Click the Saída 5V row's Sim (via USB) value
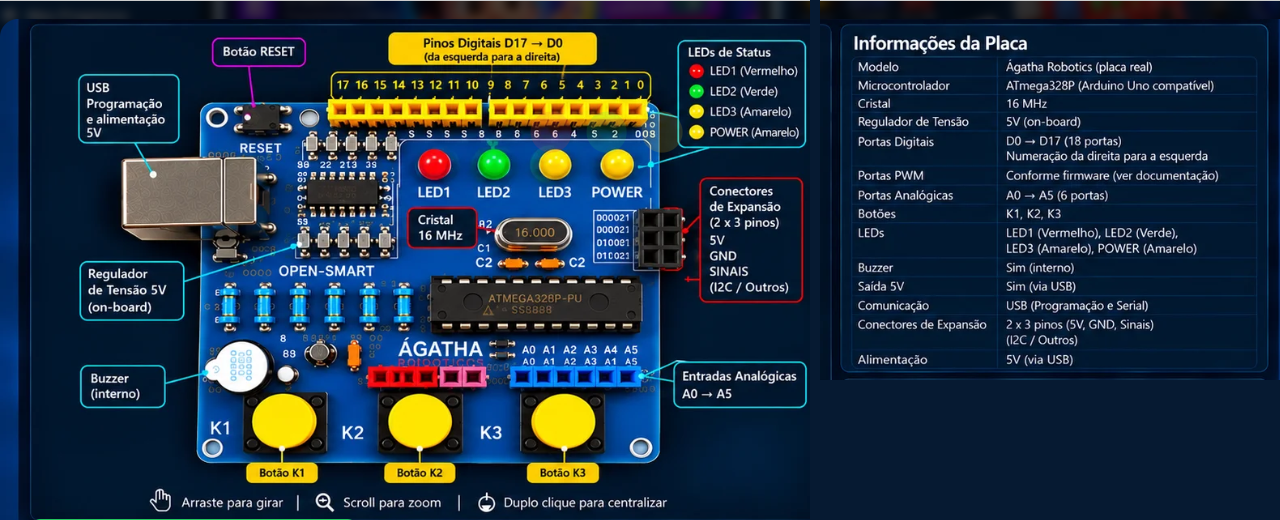The height and width of the screenshot is (520, 1280). (1043, 287)
